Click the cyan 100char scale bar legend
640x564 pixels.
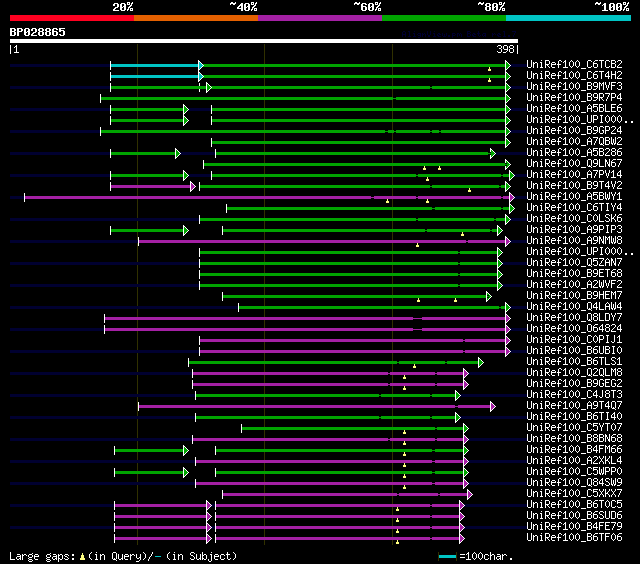pyautogui.click(x=447, y=556)
